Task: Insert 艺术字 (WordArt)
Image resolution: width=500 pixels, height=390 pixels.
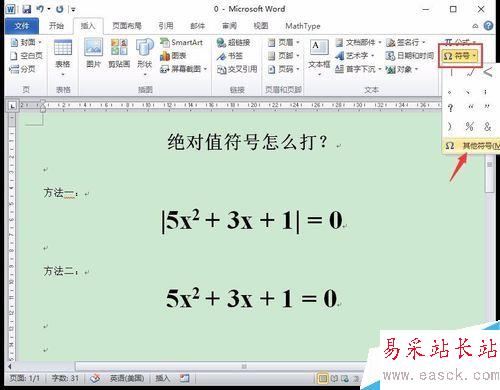Action: pos(355,56)
